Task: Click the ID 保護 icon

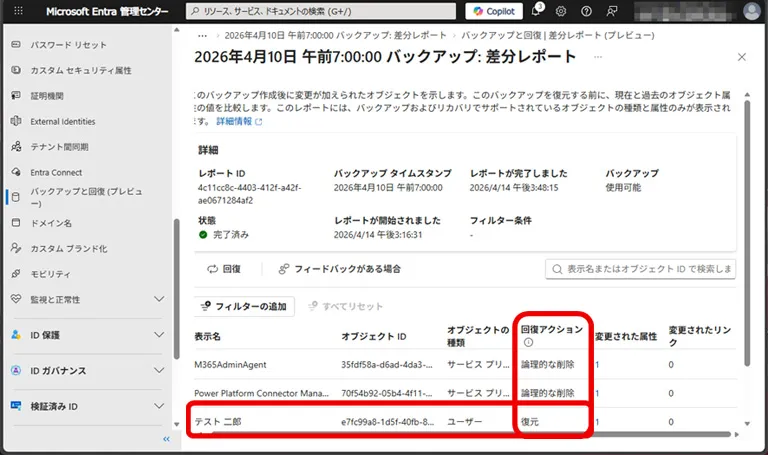Action: coord(16,335)
